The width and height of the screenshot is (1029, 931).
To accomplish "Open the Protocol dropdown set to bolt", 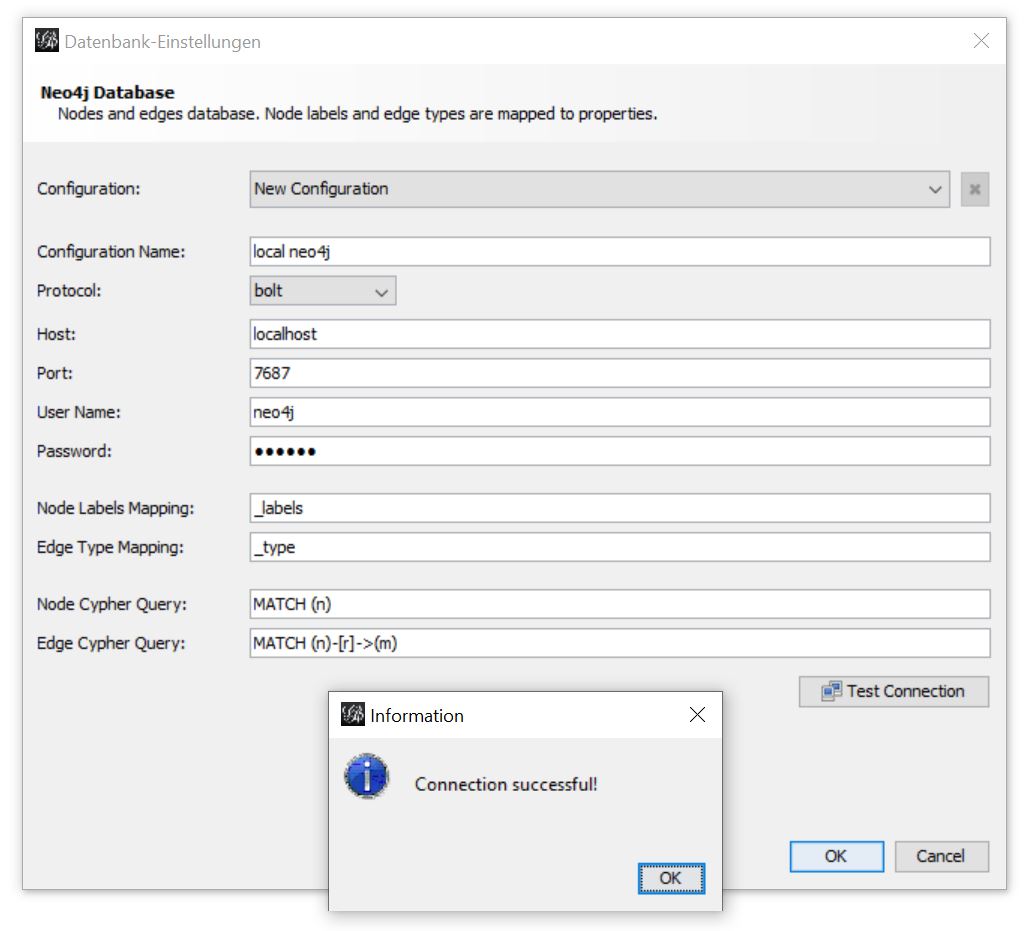I will [322, 291].
